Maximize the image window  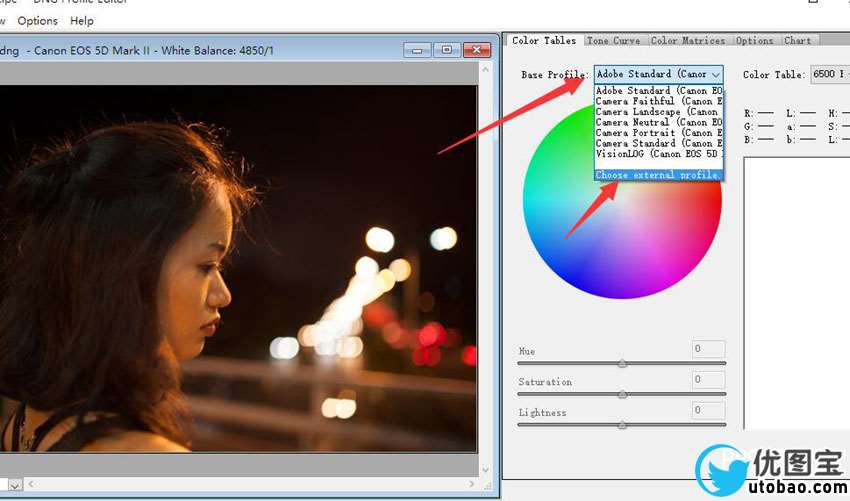447,50
